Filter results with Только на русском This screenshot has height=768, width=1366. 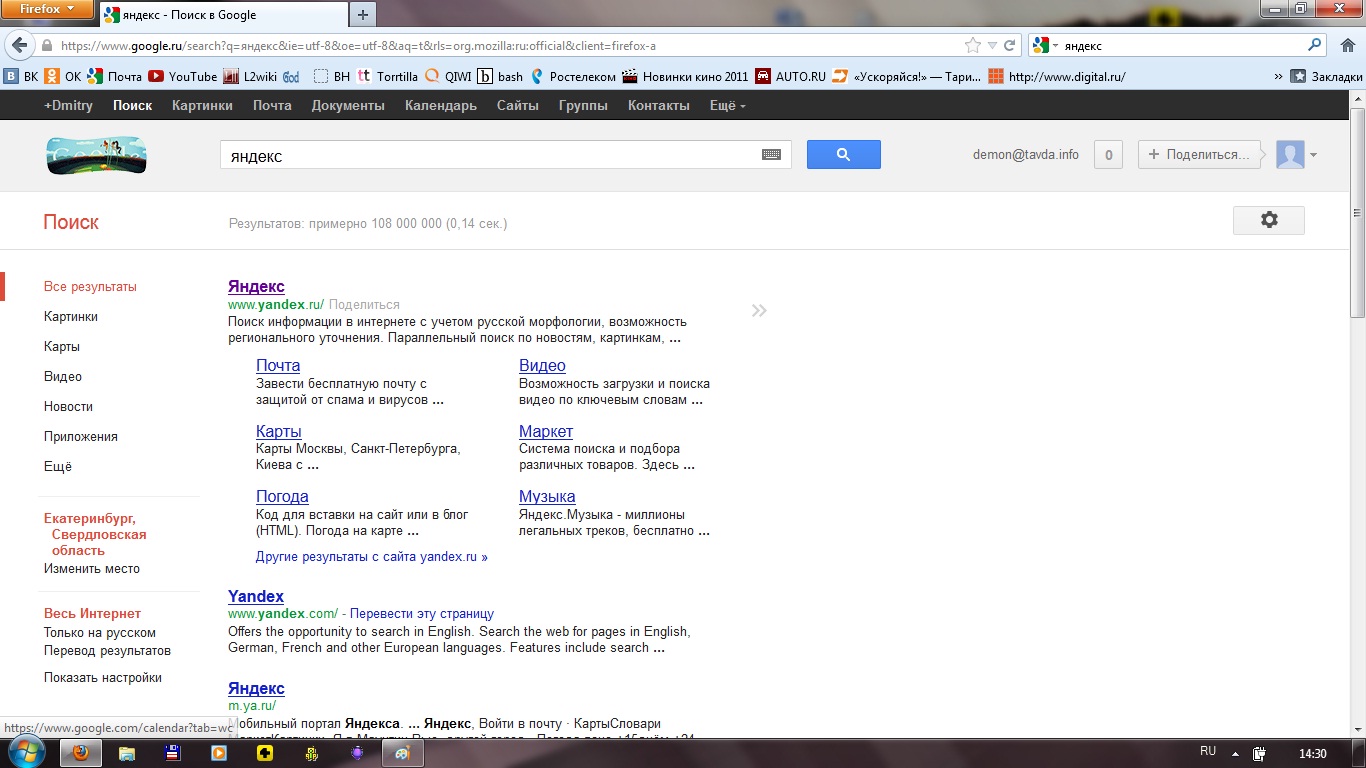coord(100,632)
